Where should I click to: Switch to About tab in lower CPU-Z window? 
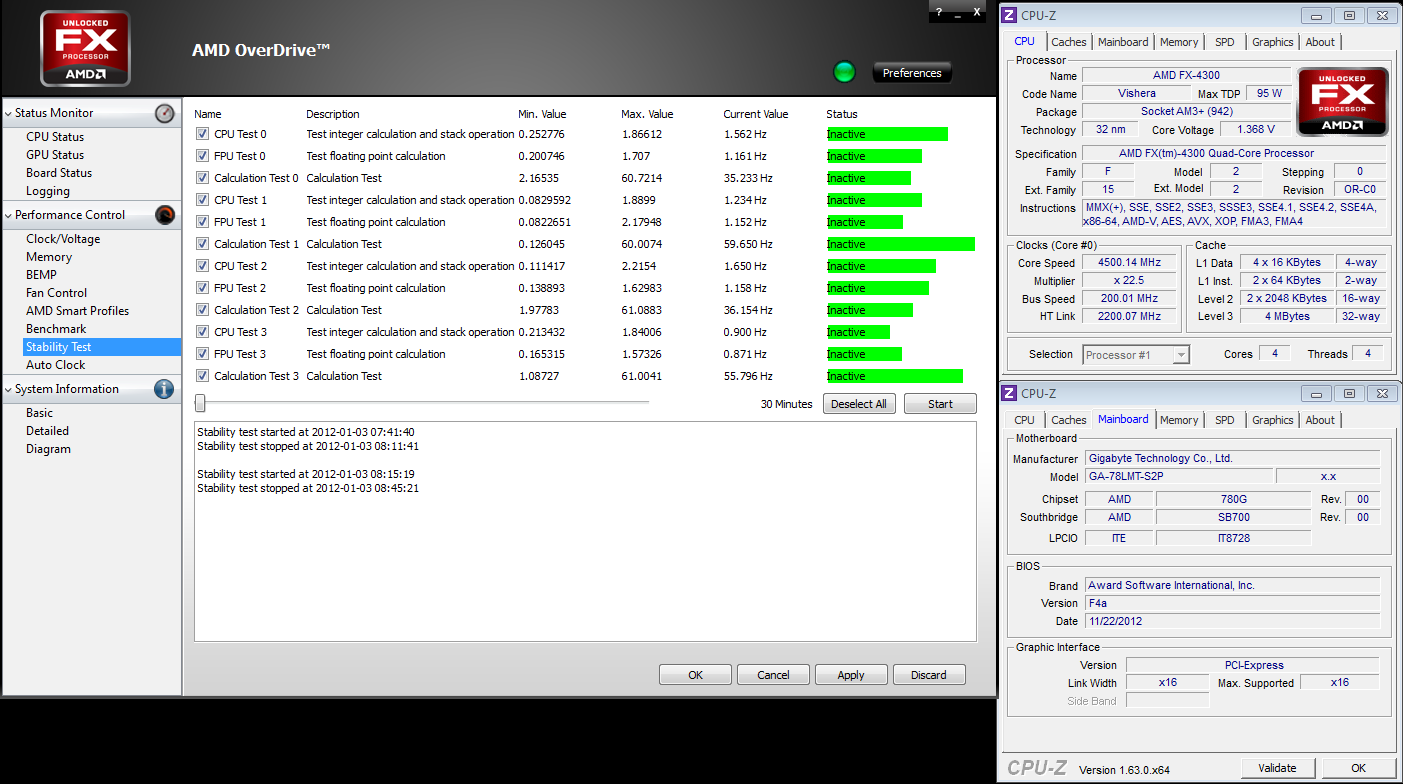[x=1320, y=420]
